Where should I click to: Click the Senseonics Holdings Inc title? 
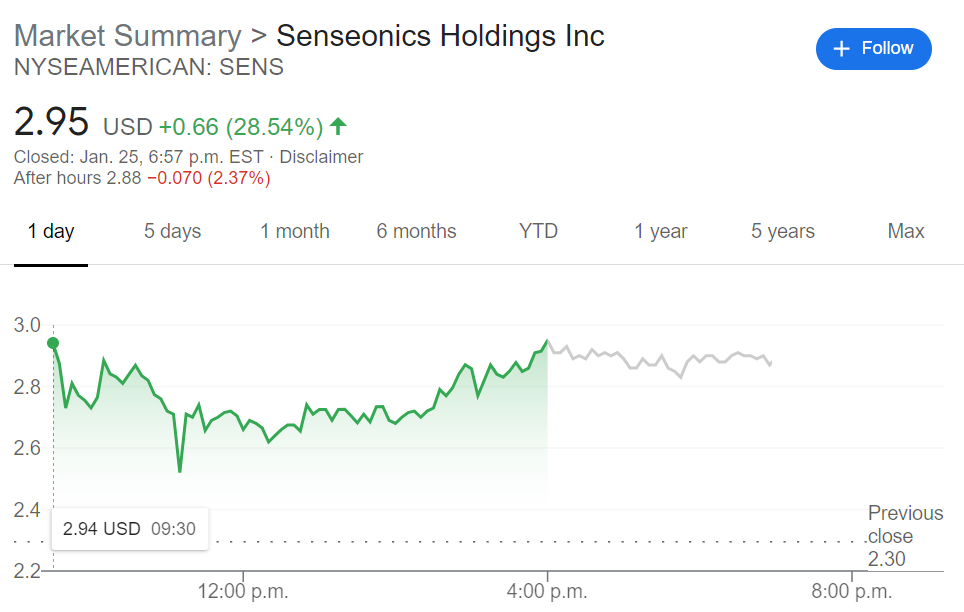(440, 36)
